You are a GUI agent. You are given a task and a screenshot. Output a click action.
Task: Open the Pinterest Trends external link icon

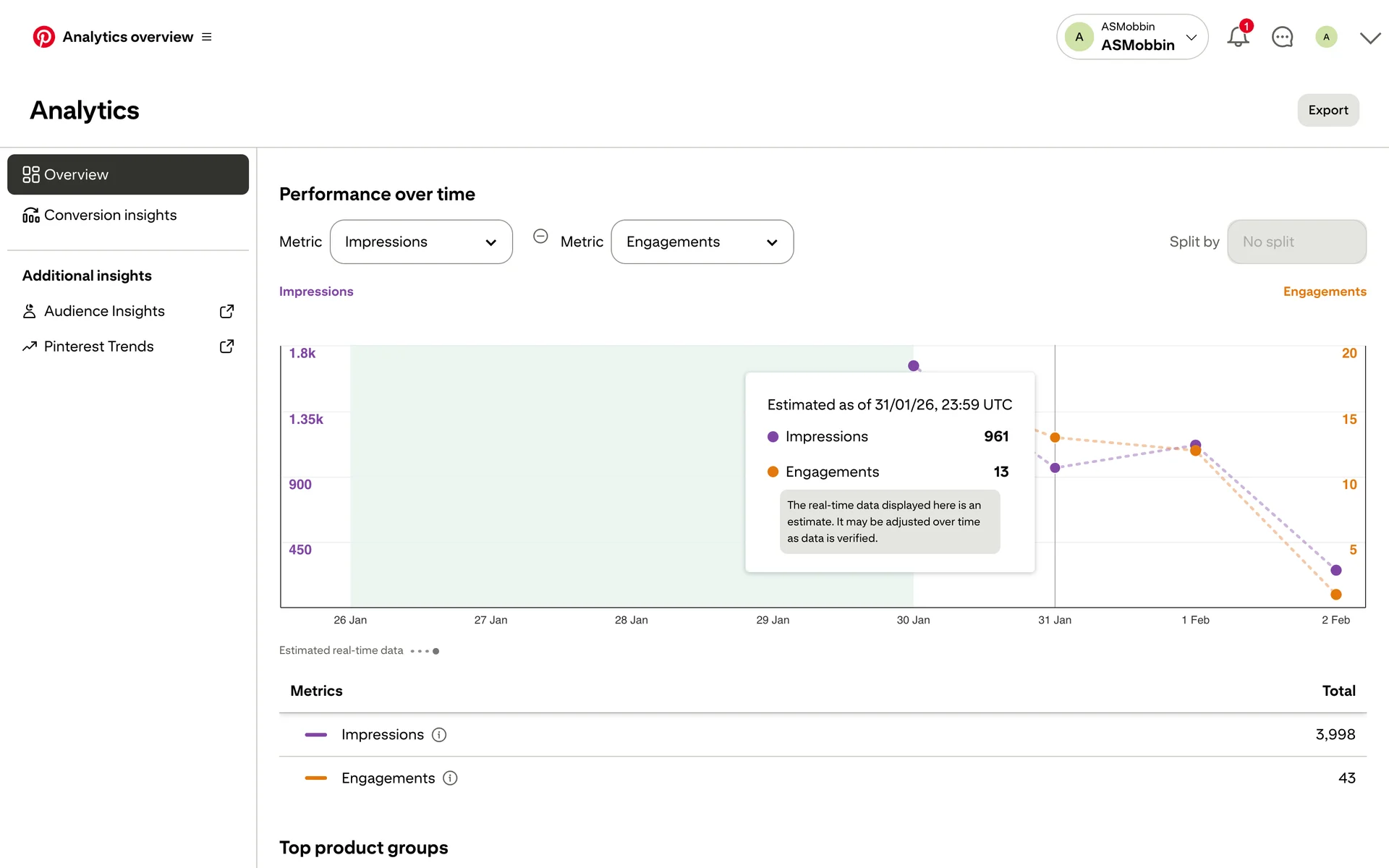[226, 346]
